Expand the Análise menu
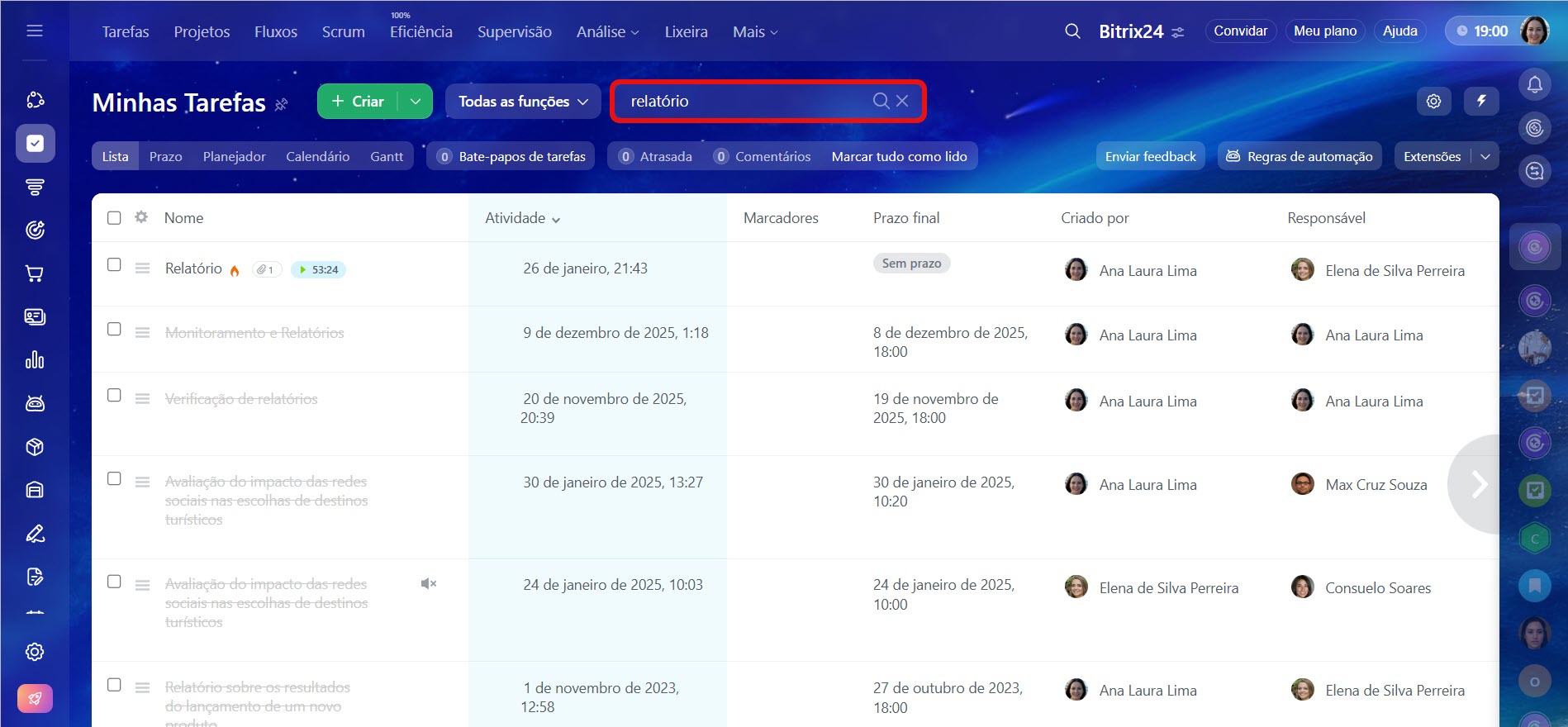The width and height of the screenshot is (1568, 727). [607, 32]
